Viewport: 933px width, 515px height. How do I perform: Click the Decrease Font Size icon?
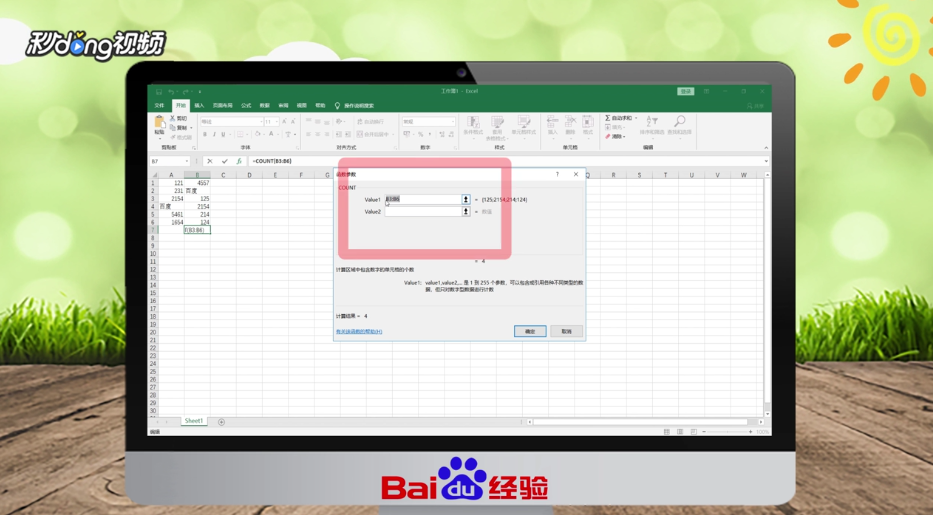click(293, 121)
